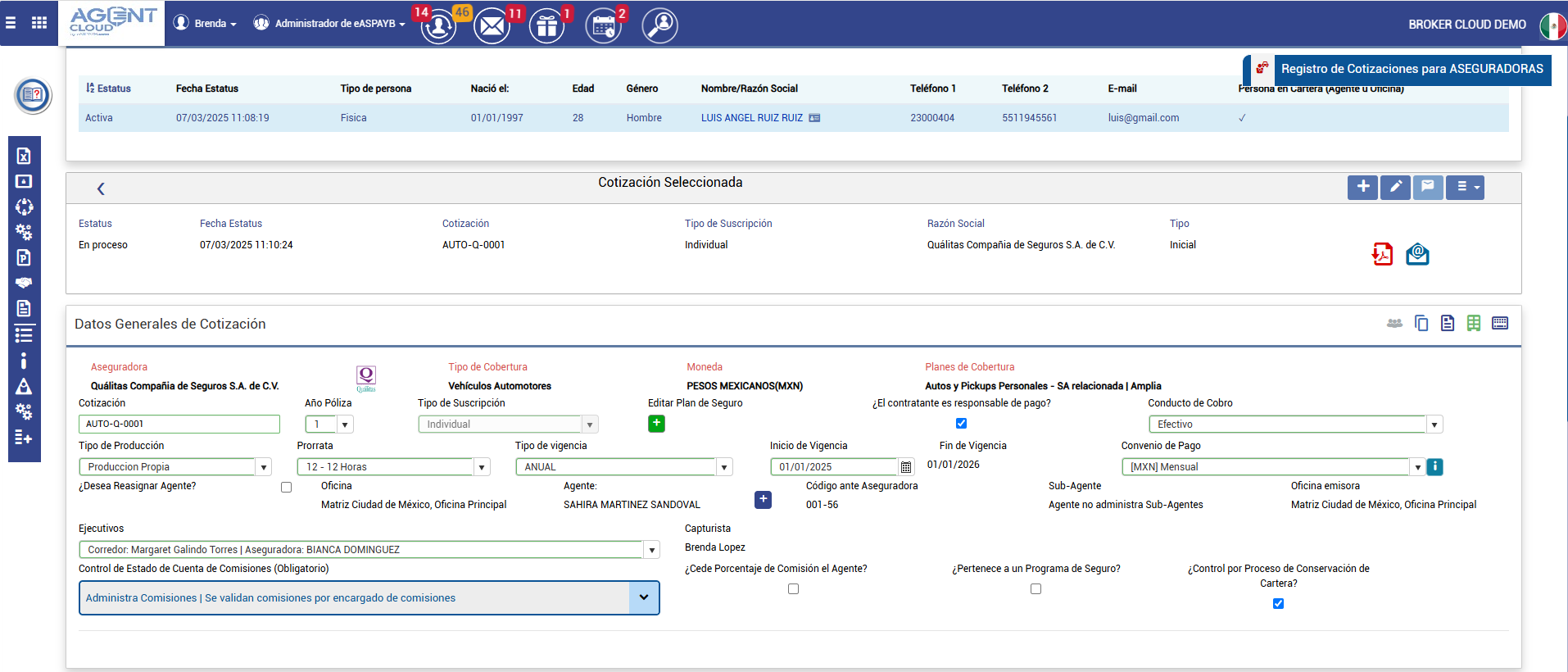Click the contact card icon beside LUIS ANGEL RUIZ RUIZ

[814, 118]
